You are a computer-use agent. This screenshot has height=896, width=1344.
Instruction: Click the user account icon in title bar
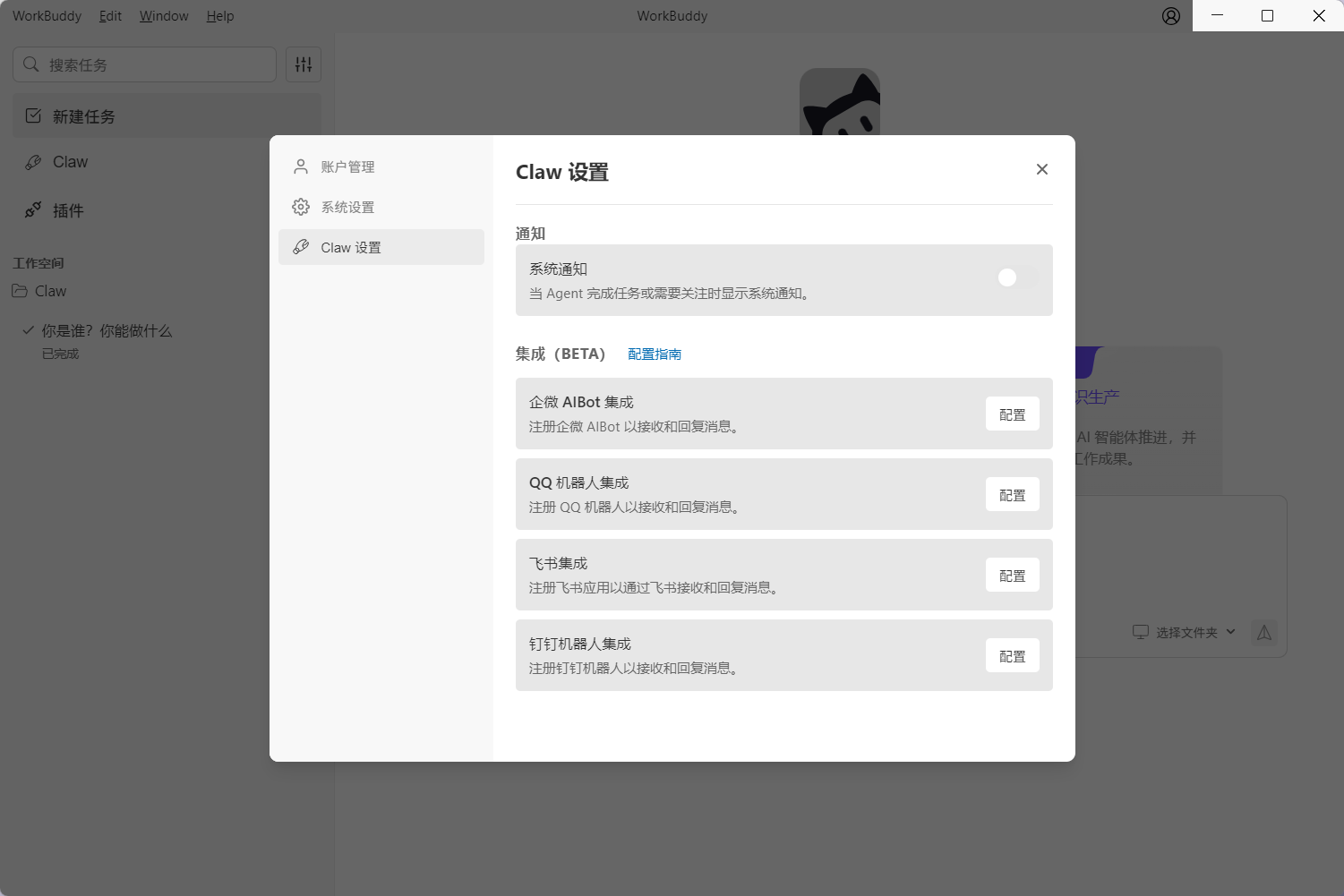click(x=1171, y=16)
